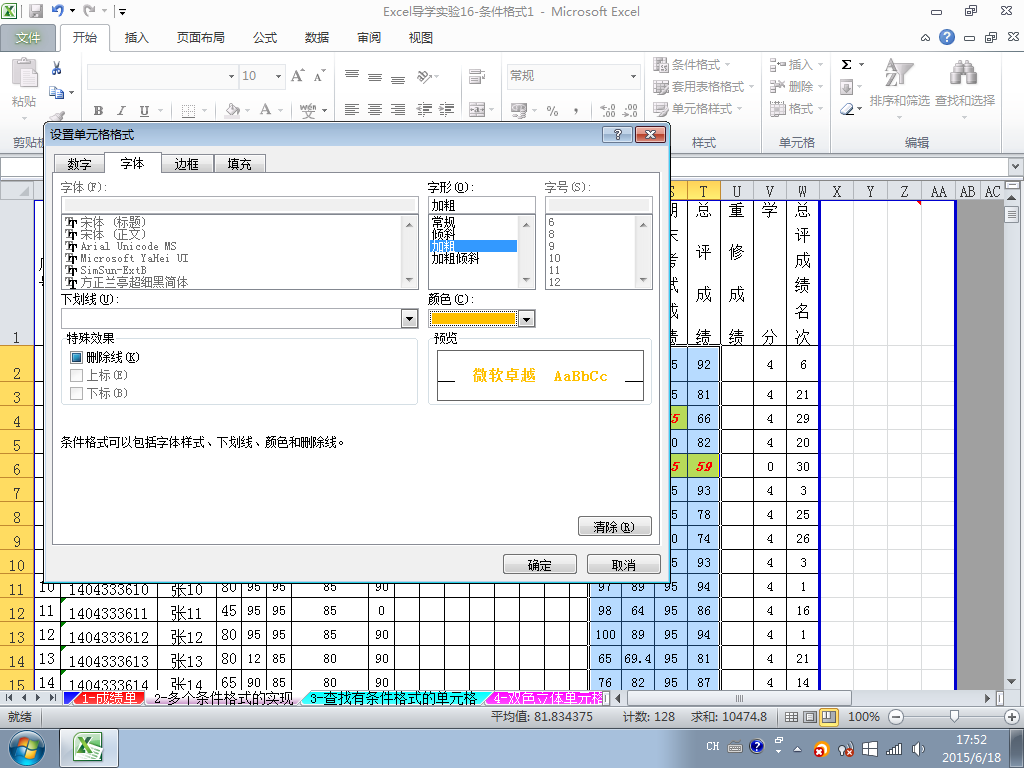Click the zoom slider handle in status bar
1024x768 pixels.
point(954,716)
